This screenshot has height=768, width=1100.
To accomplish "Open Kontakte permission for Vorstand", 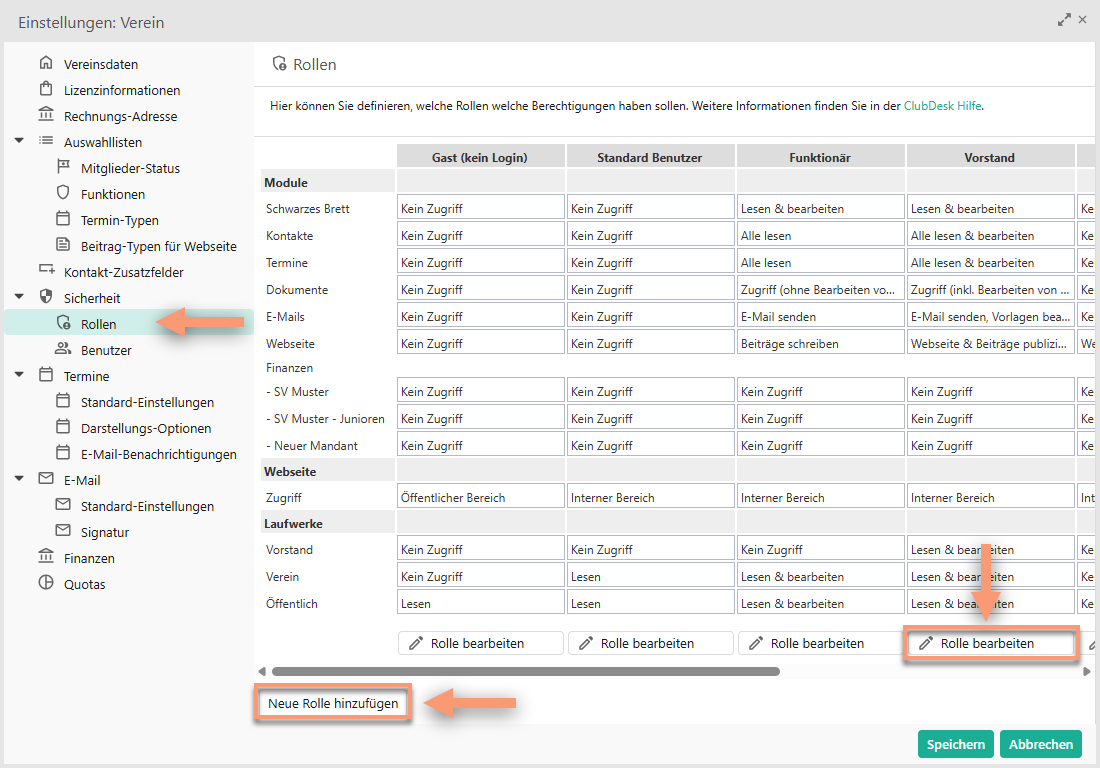I will (991, 236).
